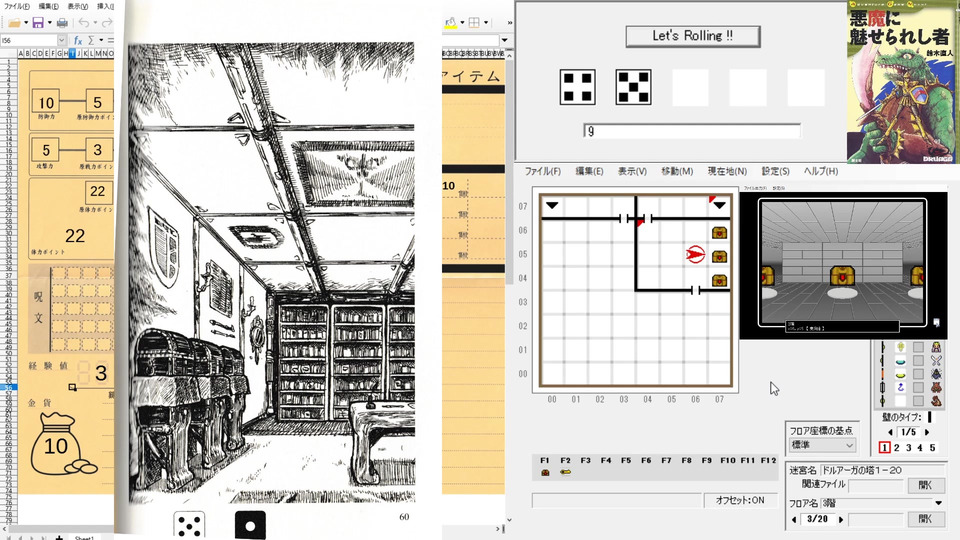Select wall type number 2

(x=897, y=448)
